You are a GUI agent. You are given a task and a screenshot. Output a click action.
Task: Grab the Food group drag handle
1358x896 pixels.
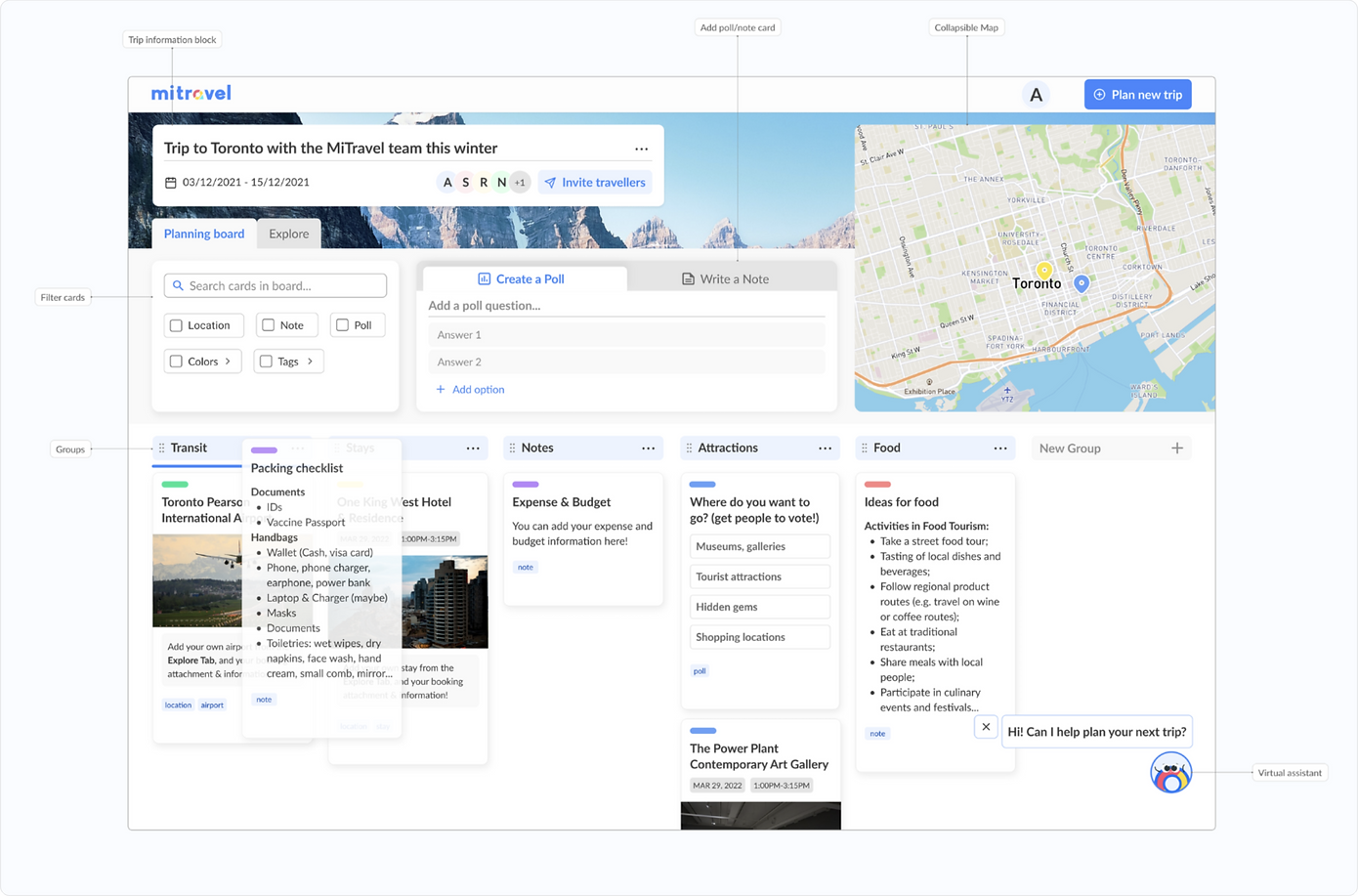coord(865,448)
